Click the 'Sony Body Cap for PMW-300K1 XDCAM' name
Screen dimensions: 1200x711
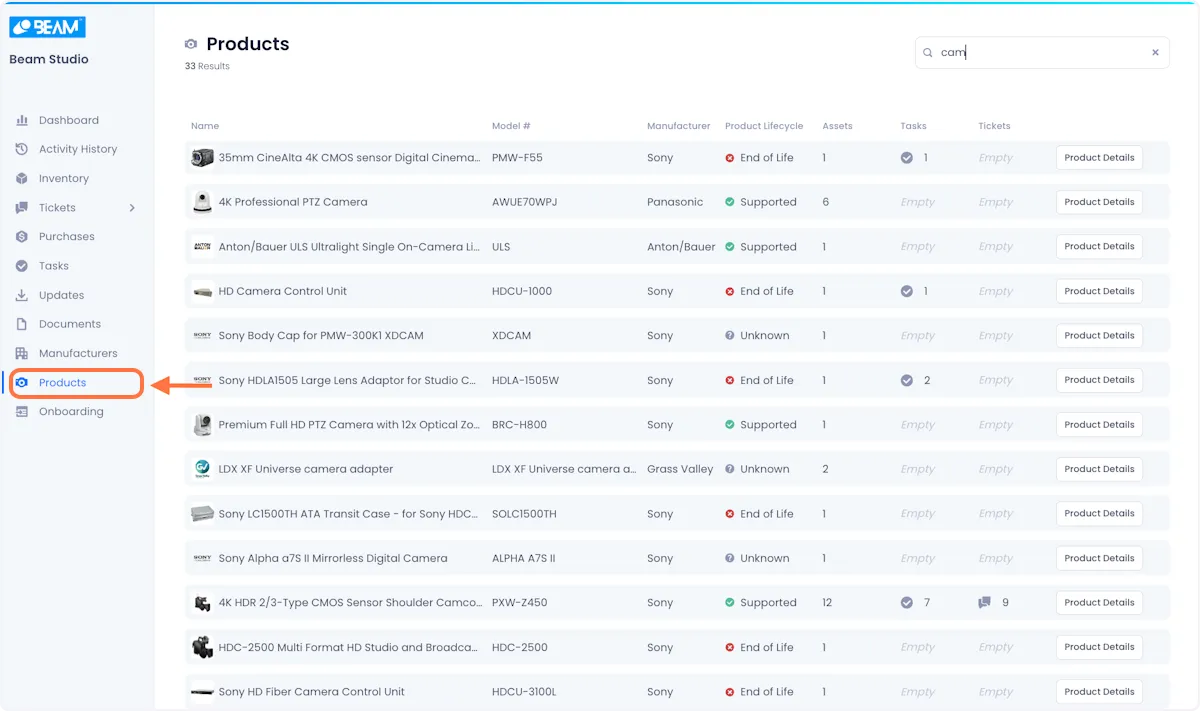click(x=321, y=336)
